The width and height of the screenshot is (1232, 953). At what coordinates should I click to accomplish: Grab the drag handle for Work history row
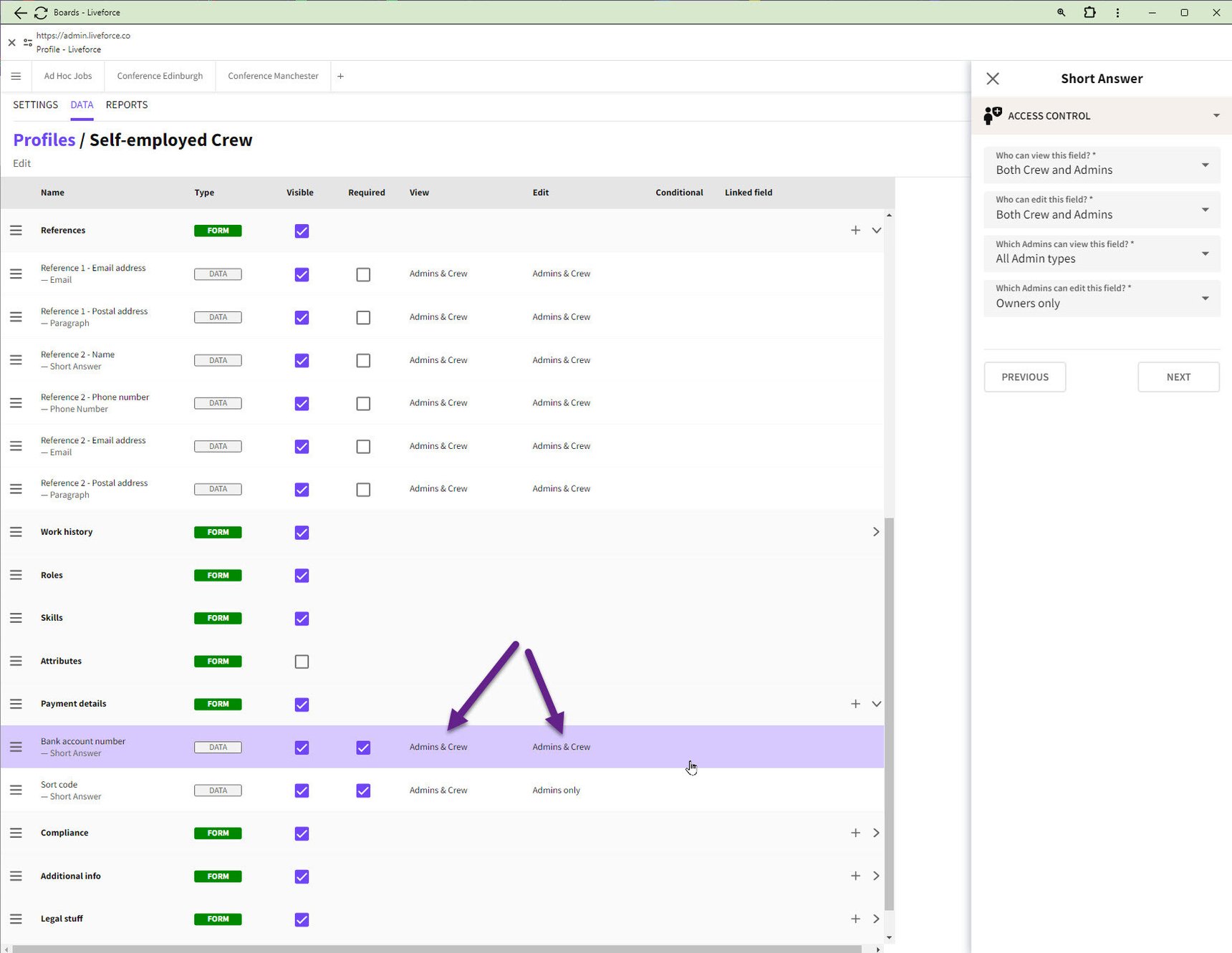point(16,532)
